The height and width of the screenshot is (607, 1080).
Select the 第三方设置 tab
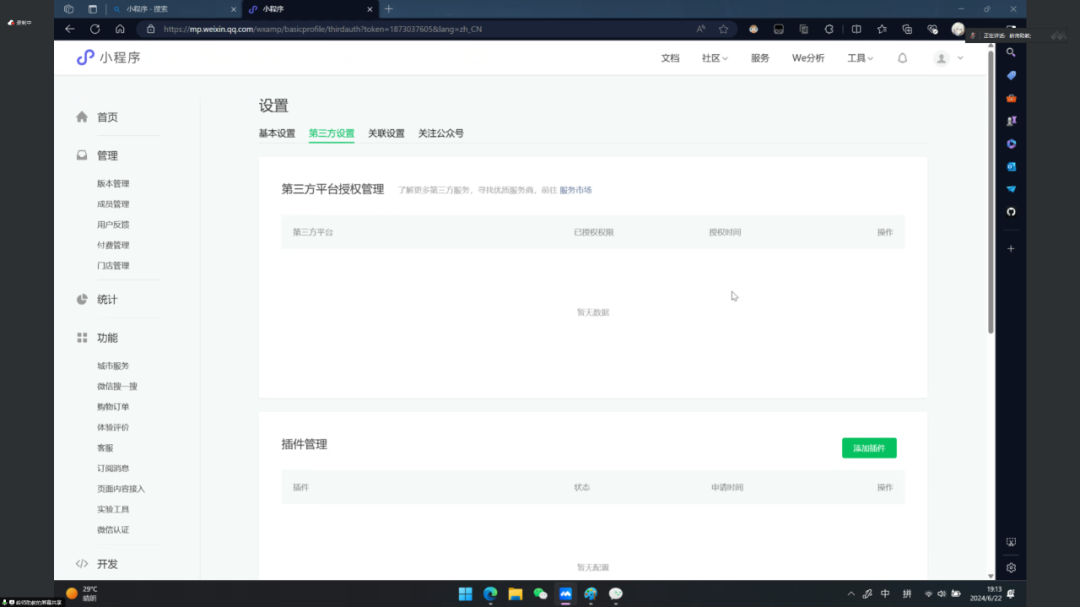(331, 133)
